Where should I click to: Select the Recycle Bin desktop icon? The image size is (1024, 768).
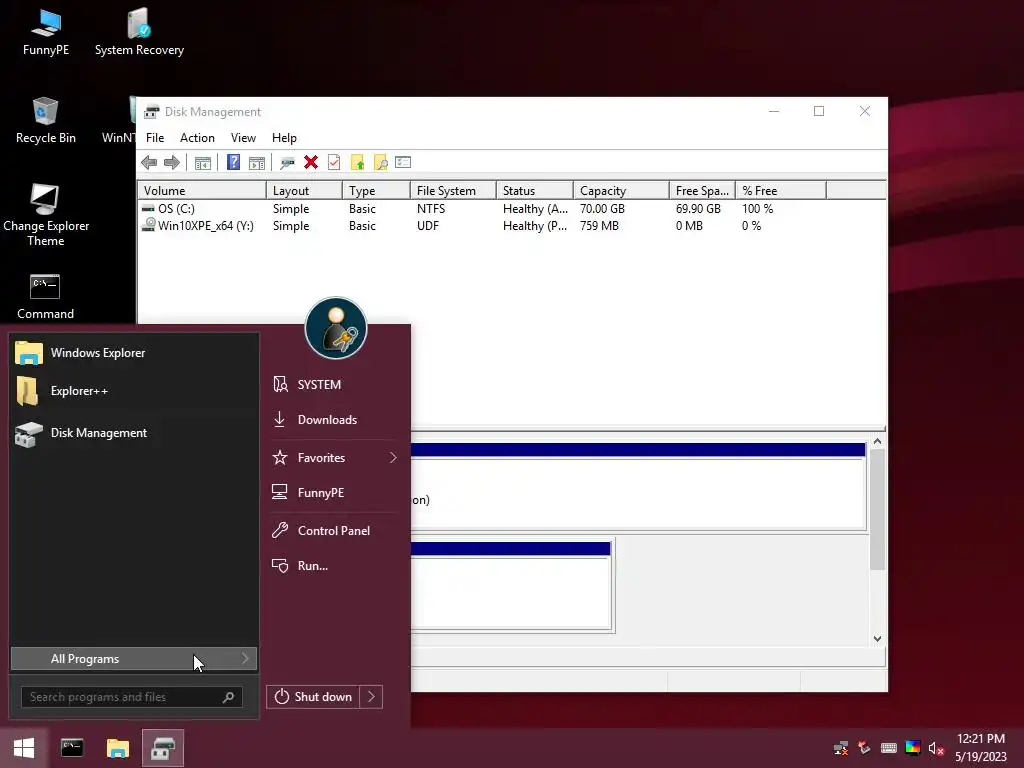point(46,121)
